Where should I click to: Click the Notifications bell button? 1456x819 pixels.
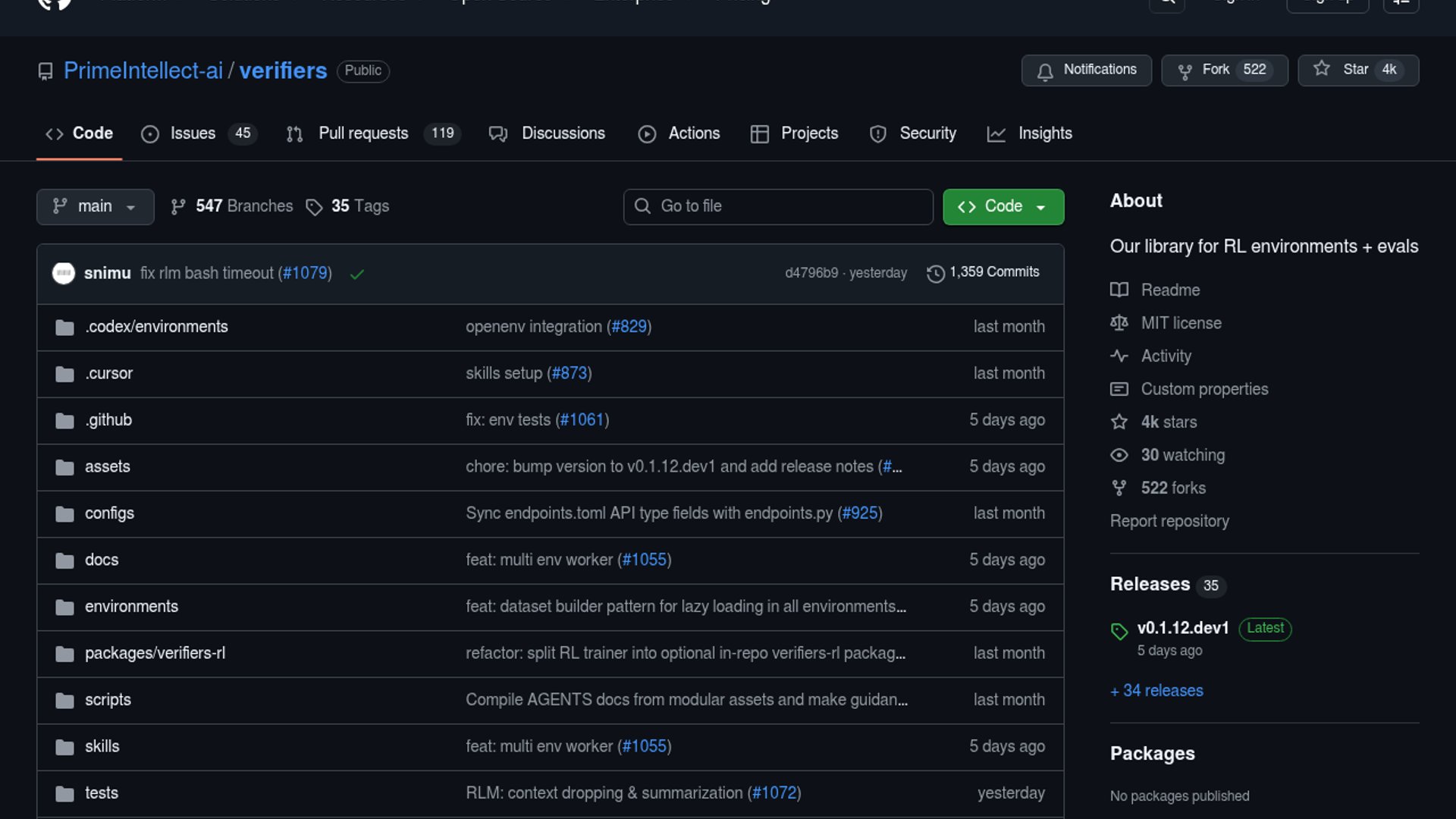point(1086,71)
